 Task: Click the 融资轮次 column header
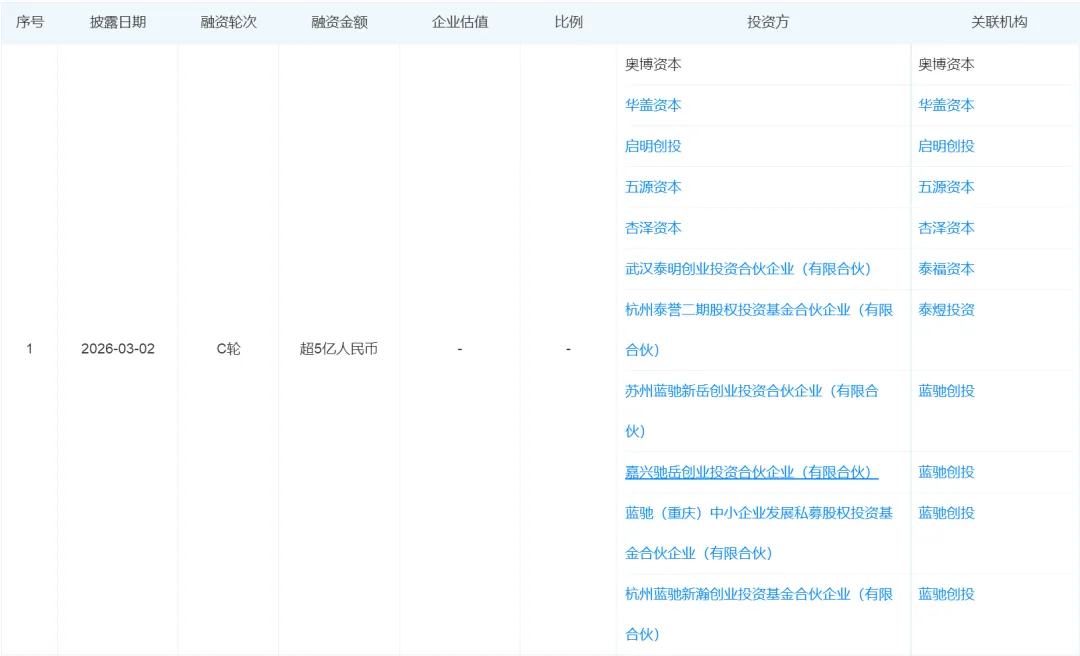point(228,22)
